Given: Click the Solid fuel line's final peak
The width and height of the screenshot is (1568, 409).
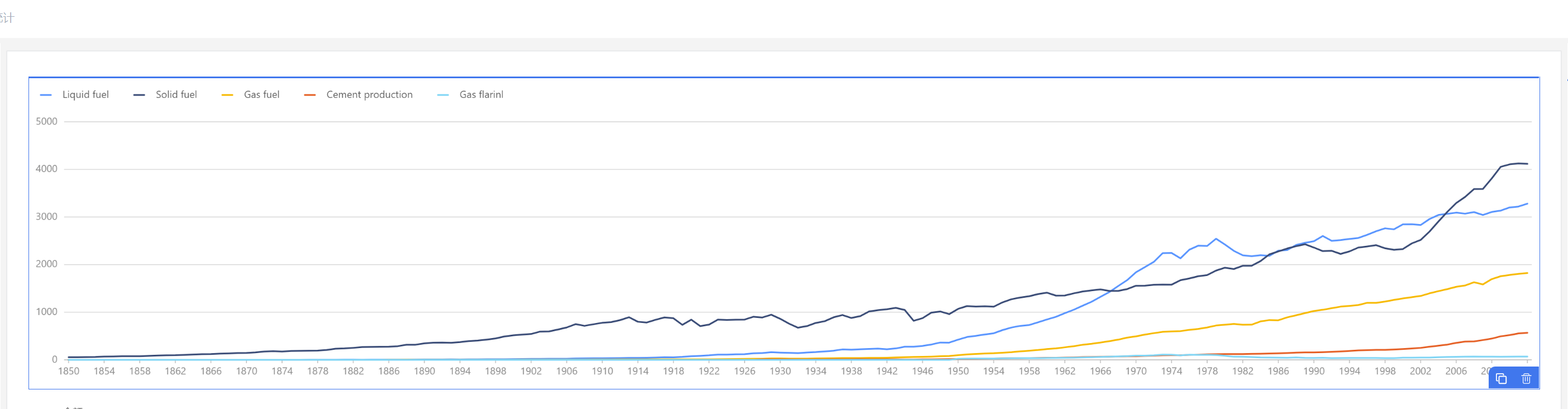Looking at the screenshot, I should [x=1519, y=163].
